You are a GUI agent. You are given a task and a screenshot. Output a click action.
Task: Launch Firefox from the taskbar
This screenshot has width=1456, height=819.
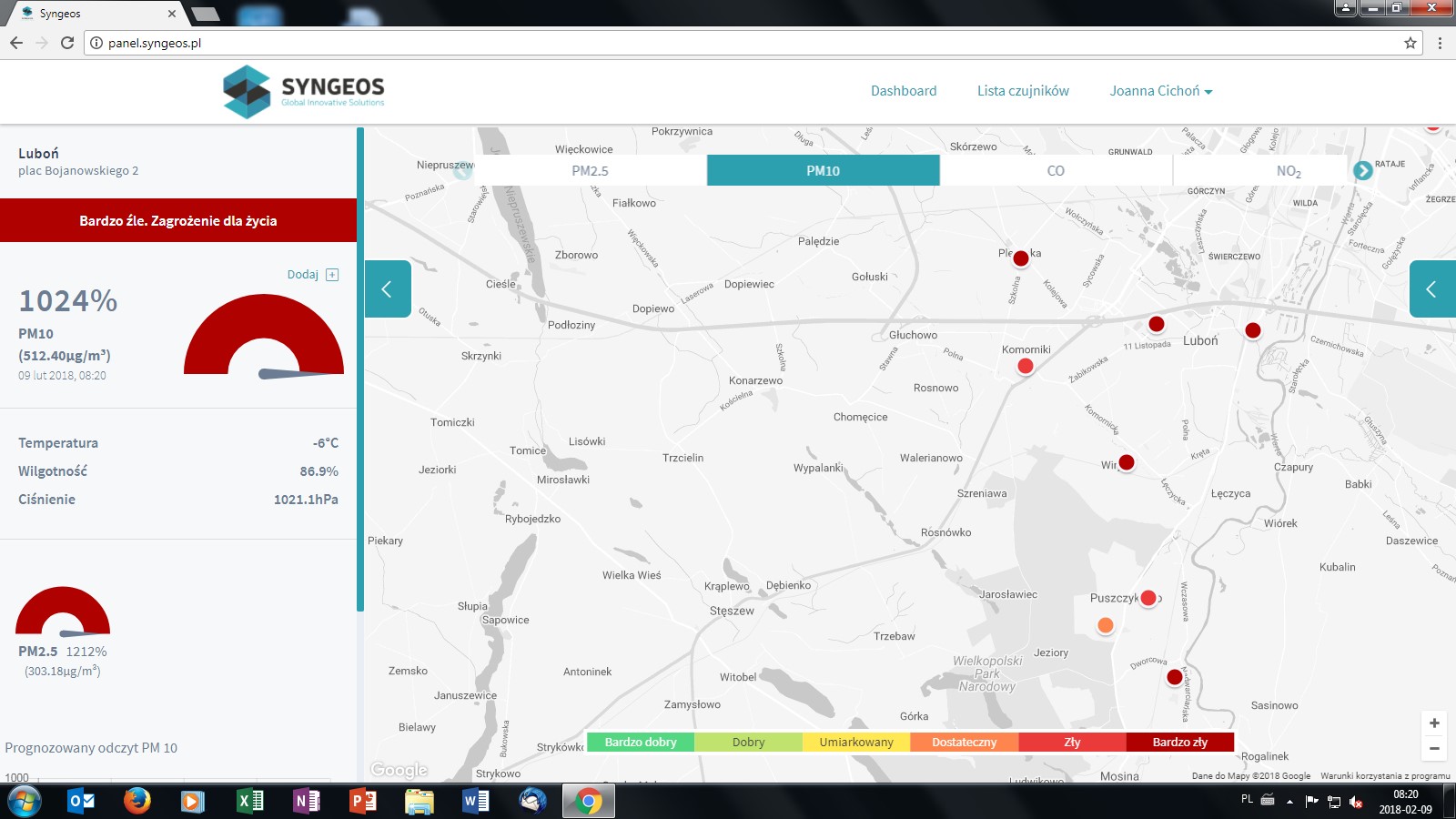[137, 801]
